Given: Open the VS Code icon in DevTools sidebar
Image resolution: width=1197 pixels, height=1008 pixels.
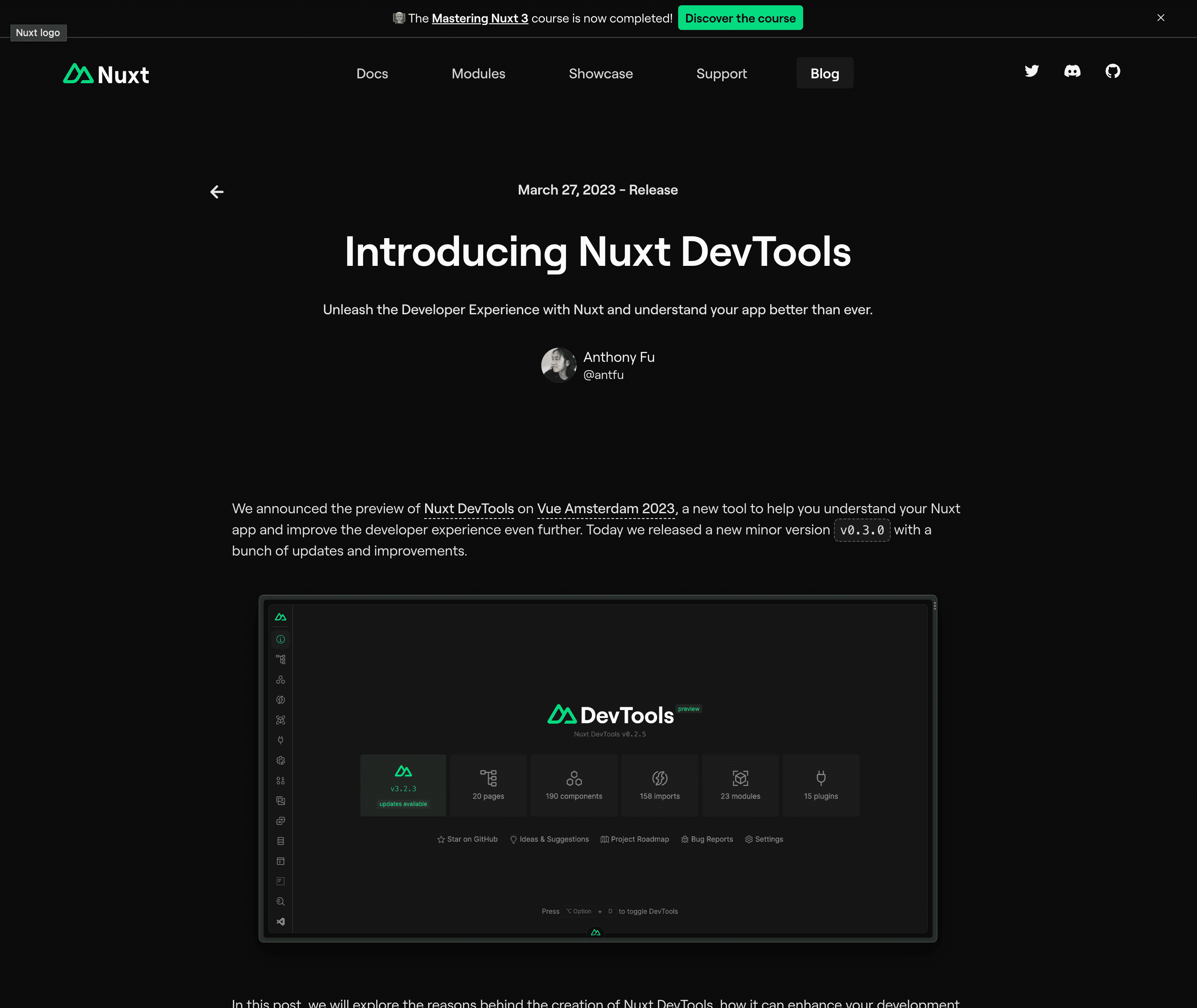Looking at the screenshot, I should point(280,922).
